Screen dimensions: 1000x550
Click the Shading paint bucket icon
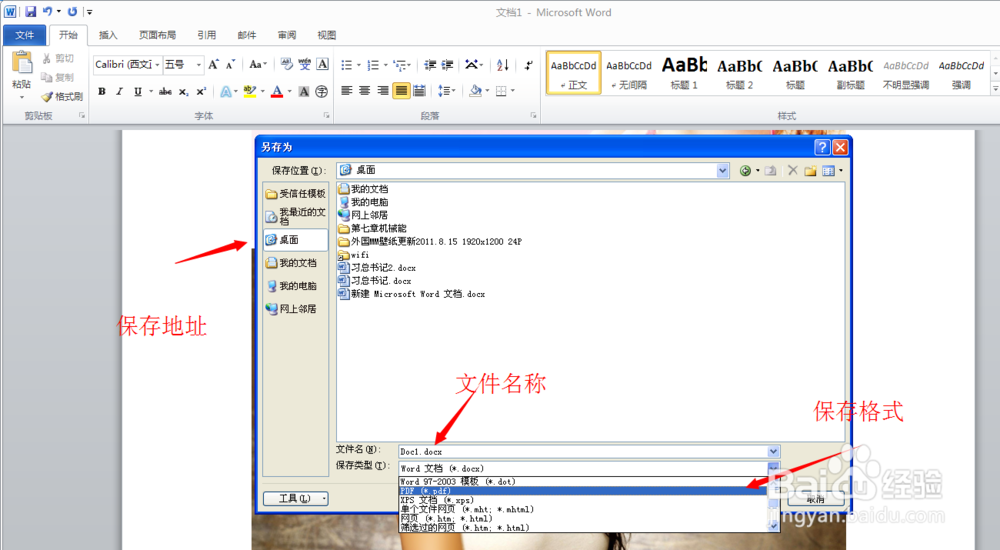pyautogui.click(x=475, y=91)
